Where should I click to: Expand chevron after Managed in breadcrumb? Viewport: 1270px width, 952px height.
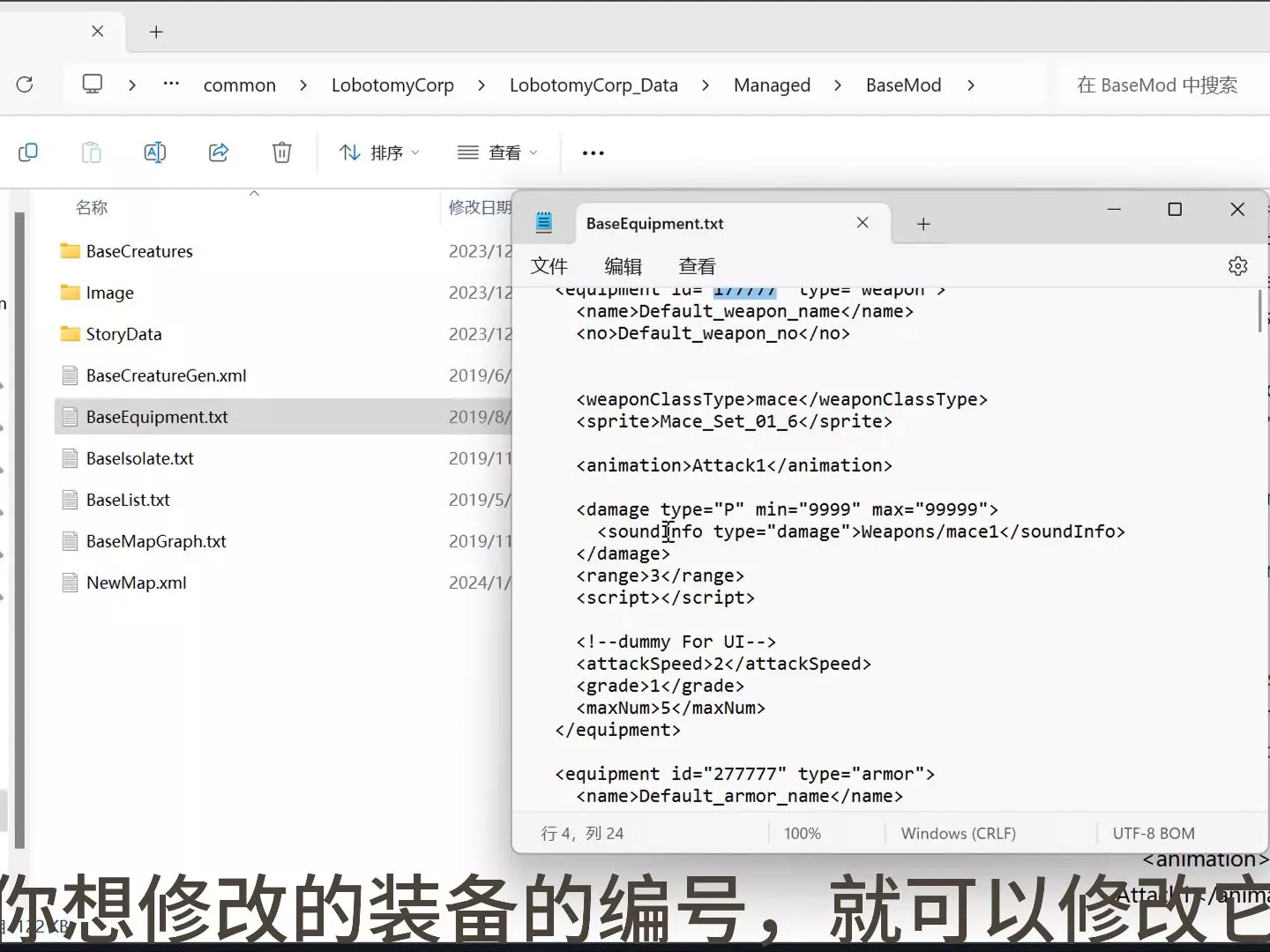click(838, 86)
